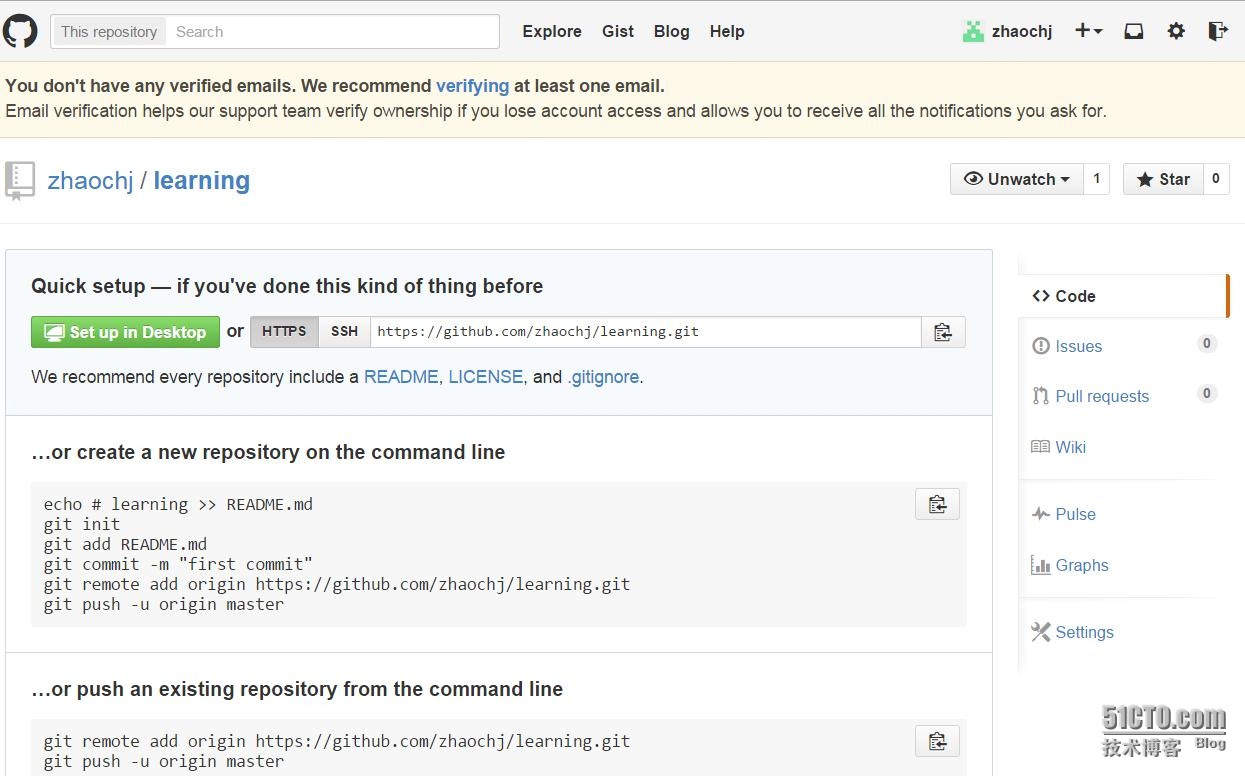
Task: Click the stargazers count 0
Action: [1216, 179]
